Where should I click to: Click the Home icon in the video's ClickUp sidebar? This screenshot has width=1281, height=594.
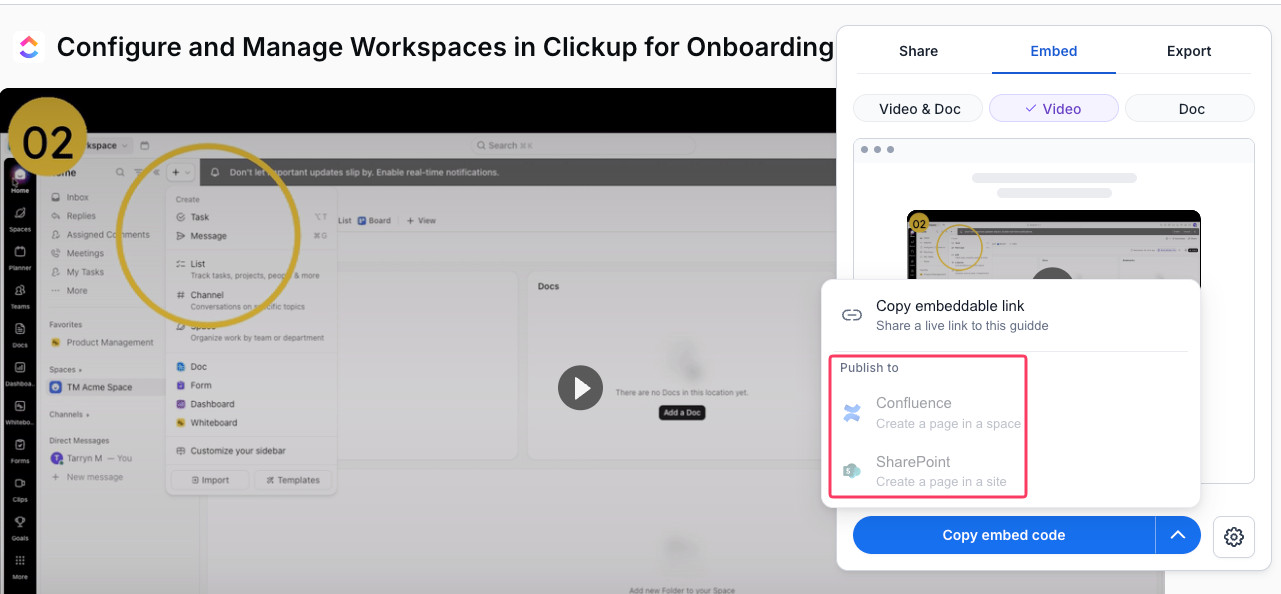coord(19,180)
